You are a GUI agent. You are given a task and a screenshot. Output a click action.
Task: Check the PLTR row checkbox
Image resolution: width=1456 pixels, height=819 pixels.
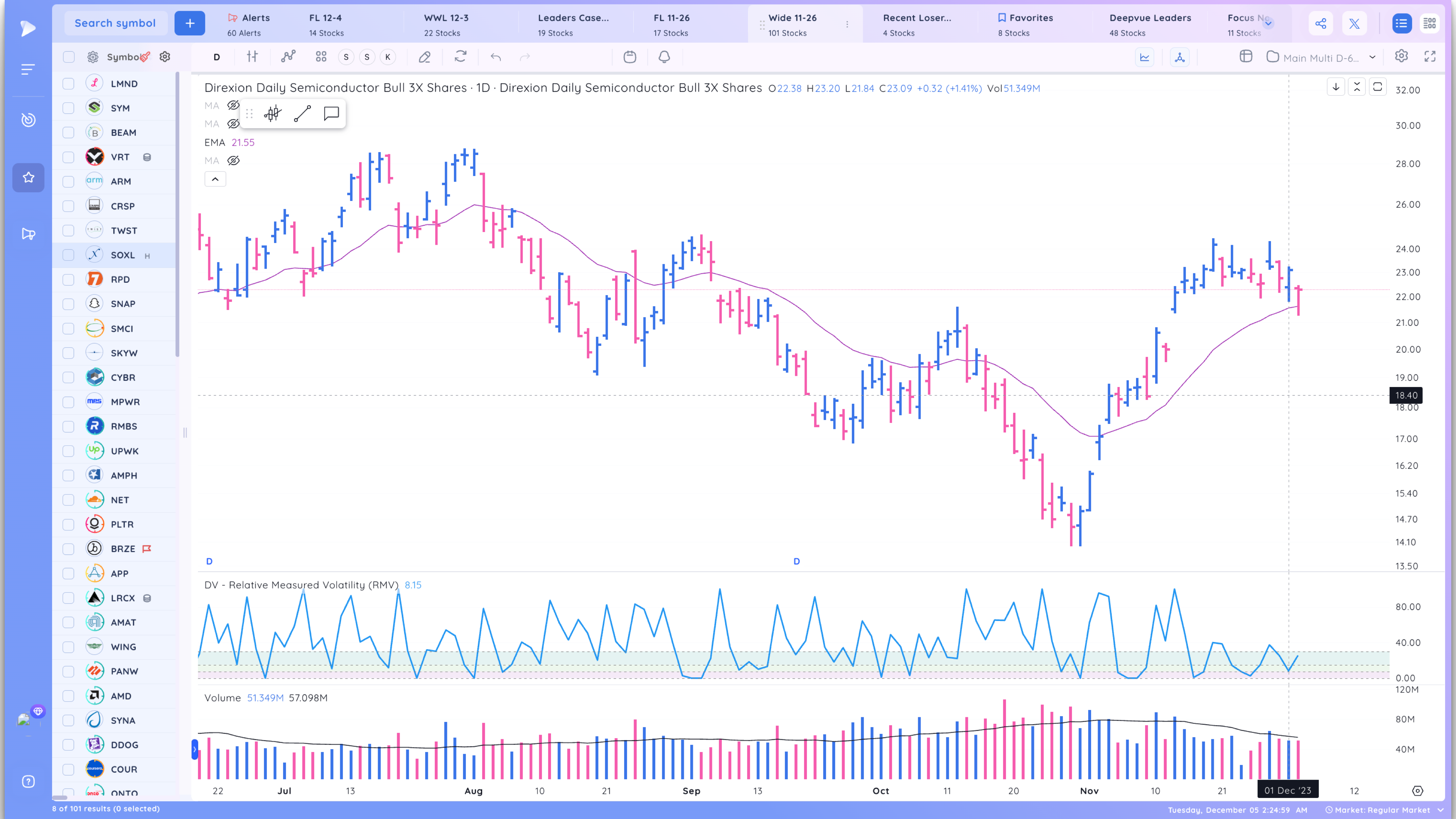68,525
